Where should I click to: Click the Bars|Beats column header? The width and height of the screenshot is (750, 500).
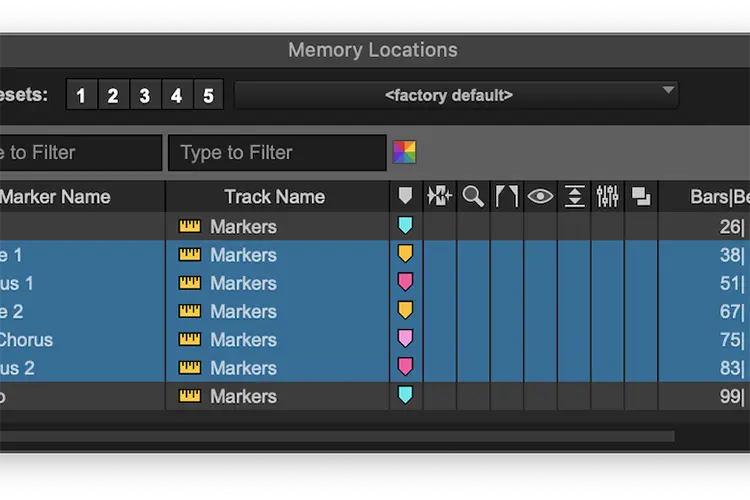point(705,197)
